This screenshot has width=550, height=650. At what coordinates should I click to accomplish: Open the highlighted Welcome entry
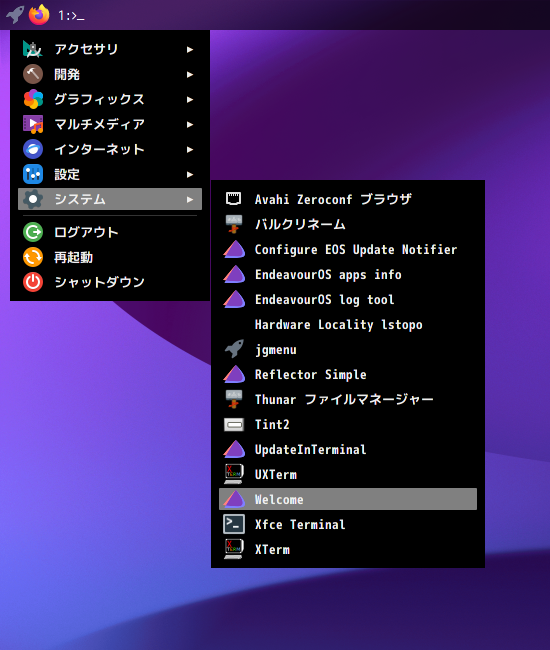348,499
